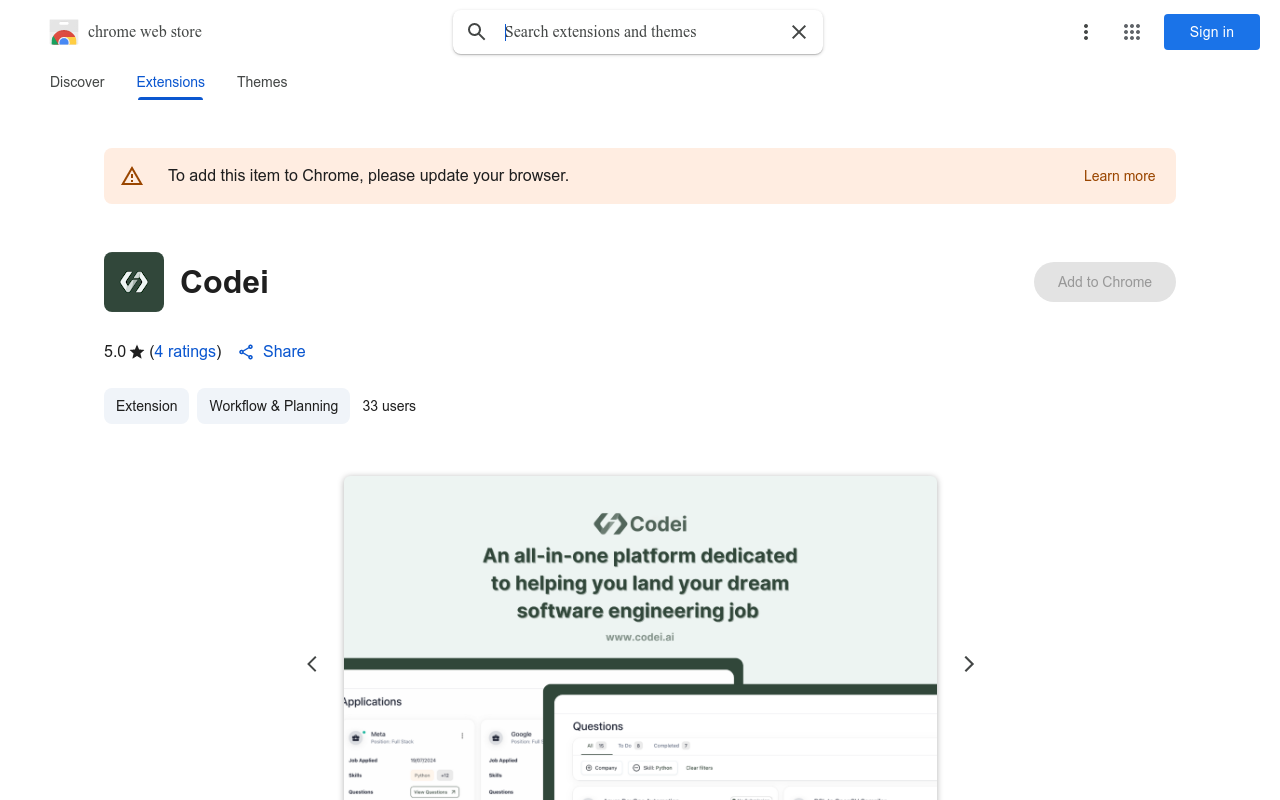Click the rating star icon
The height and width of the screenshot is (800, 1280).
[137, 352]
